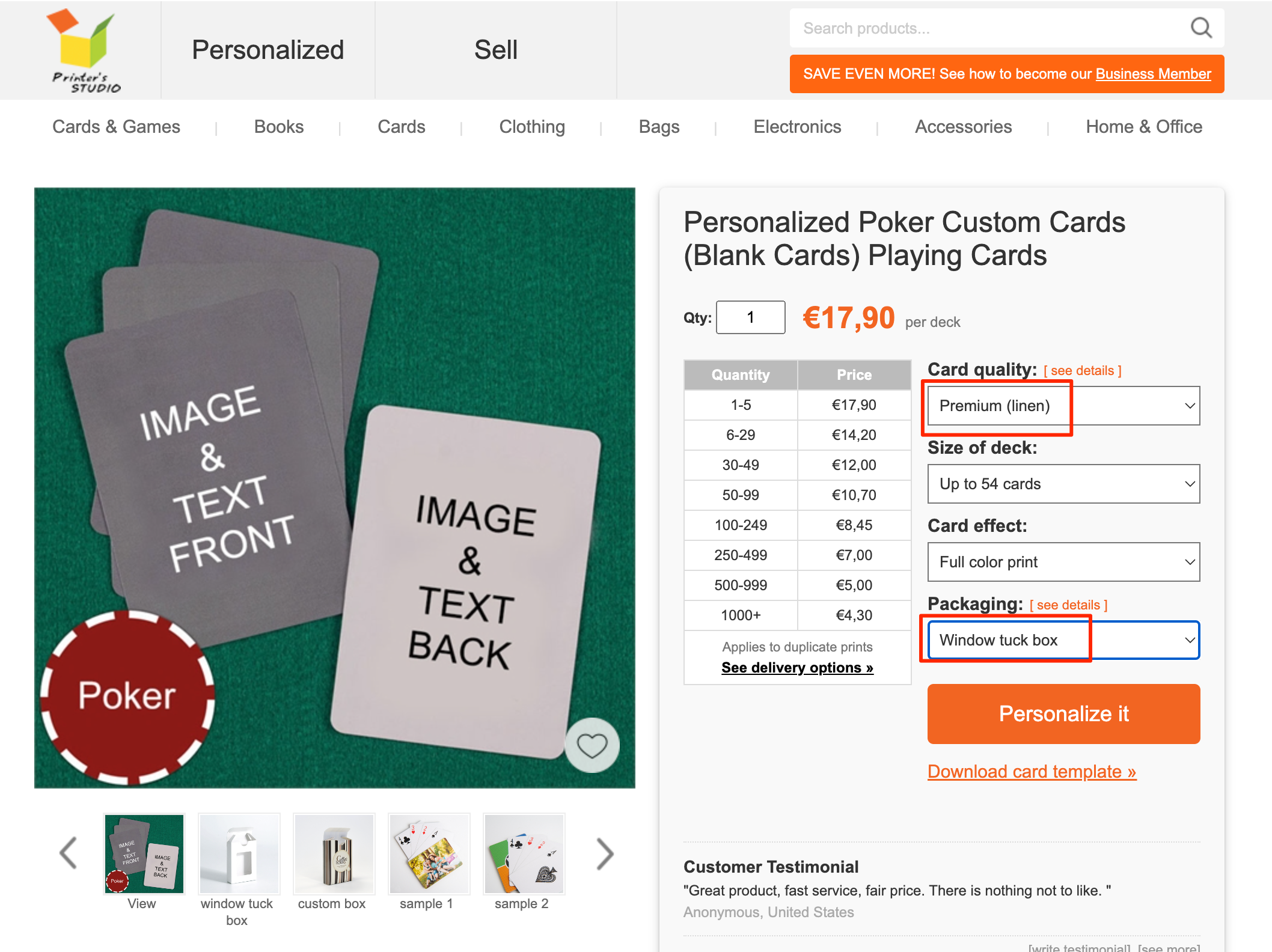Click the Business Member link
Viewport: 1272px width, 952px height.
coord(1152,74)
